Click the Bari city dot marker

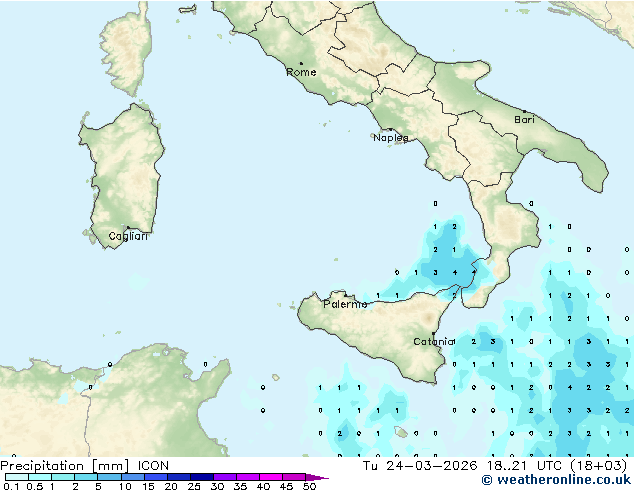524,111
